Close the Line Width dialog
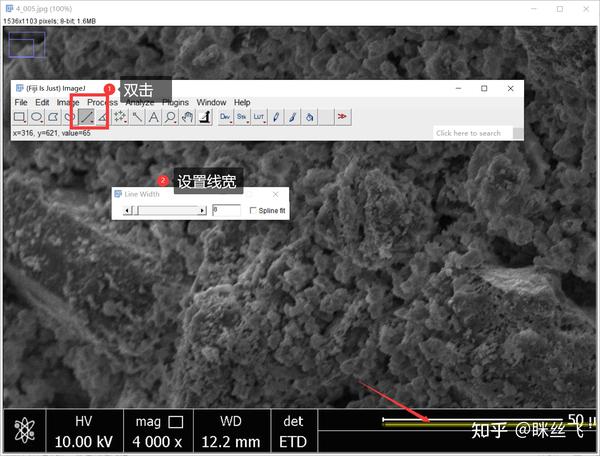 pos(276,194)
